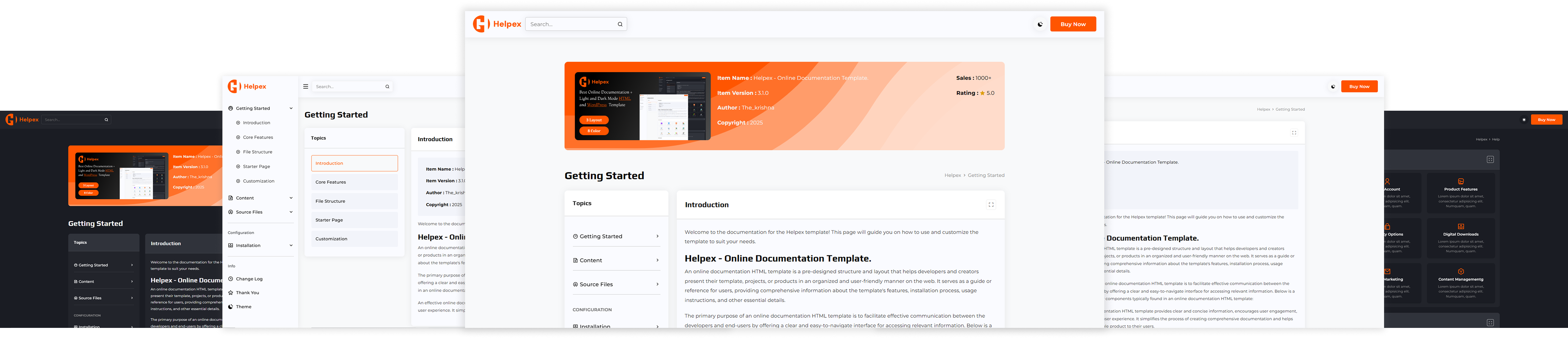Click the Helpex logo atop the left sidebar
The image size is (1568, 339).
(247, 87)
